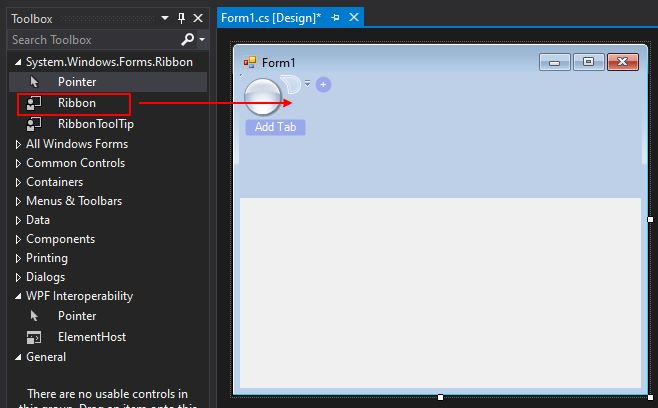The image size is (658, 408).
Task: Click the Toolbox panel title
Action: 32,19
